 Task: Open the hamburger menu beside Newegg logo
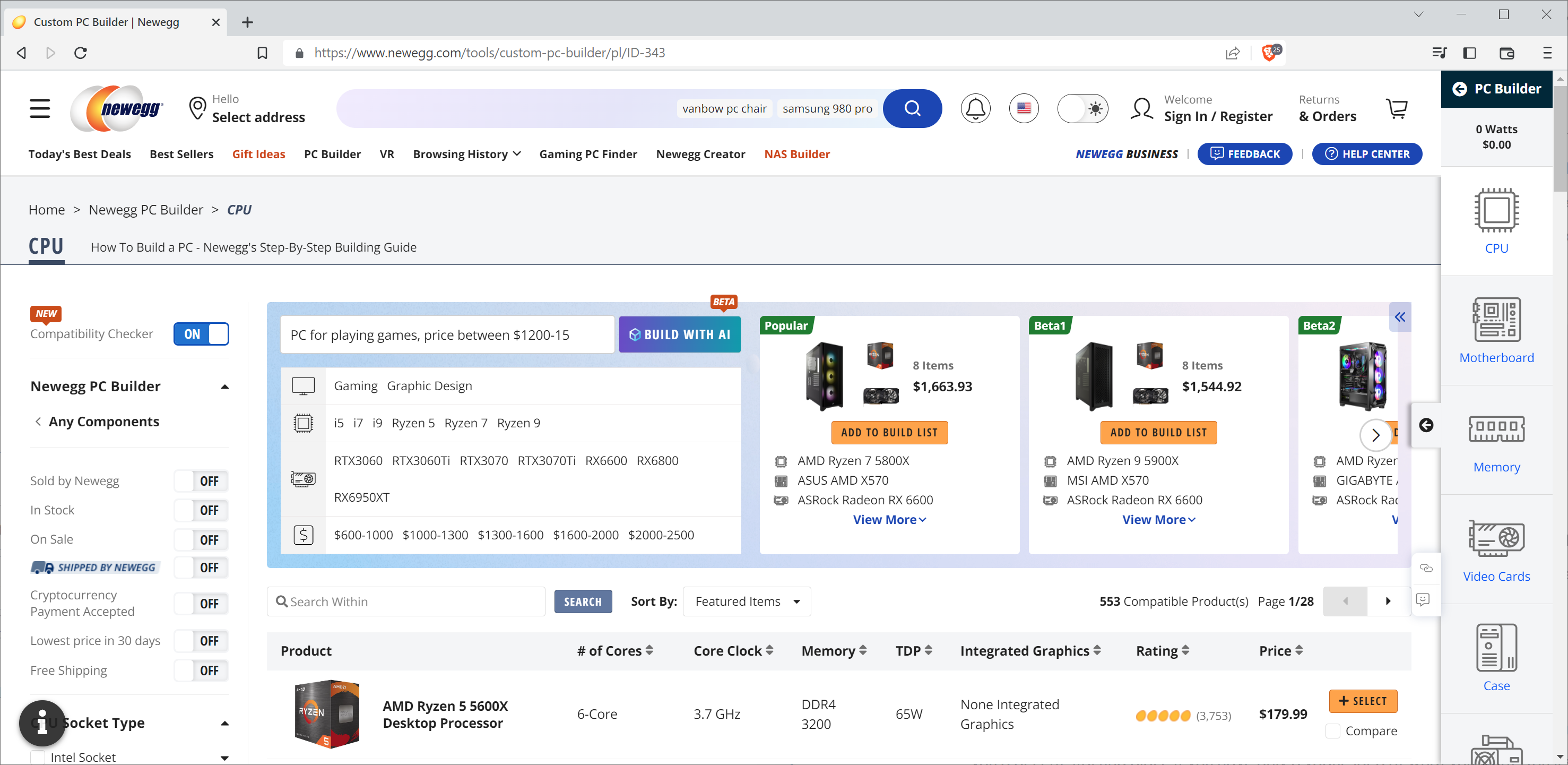click(x=40, y=108)
